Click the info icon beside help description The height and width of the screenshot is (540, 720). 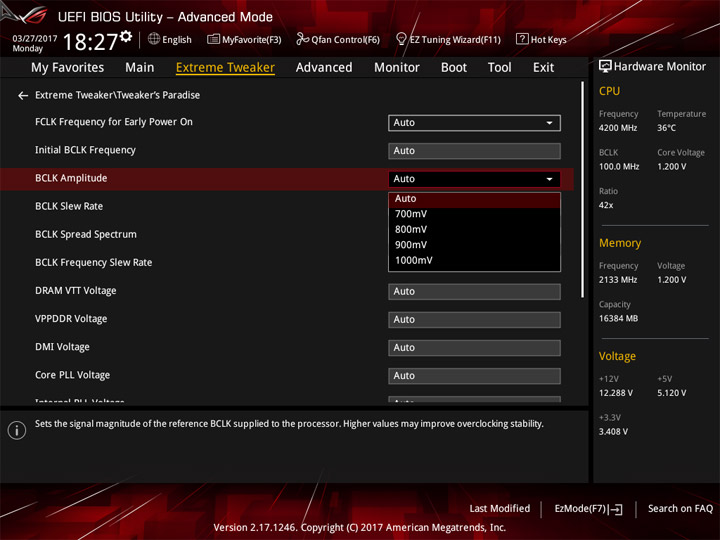point(17,430)
